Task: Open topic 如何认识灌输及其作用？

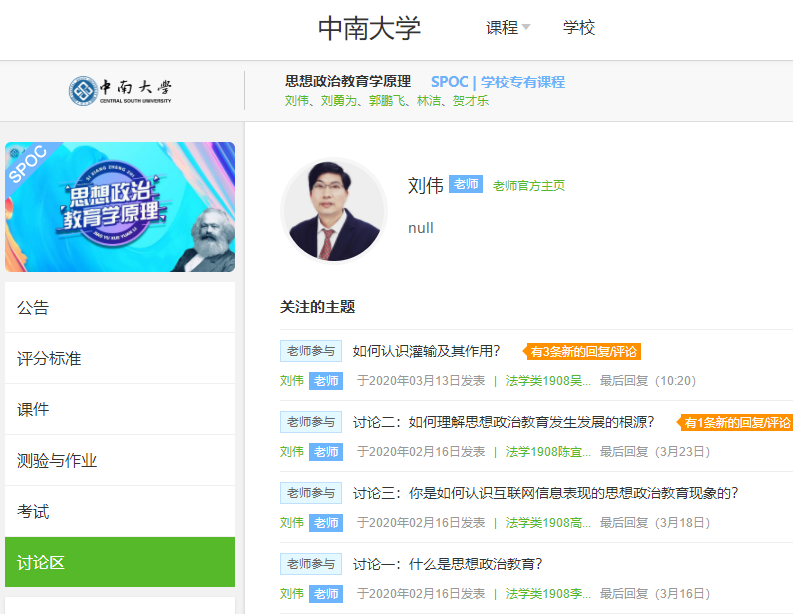Action: (427, 351)
